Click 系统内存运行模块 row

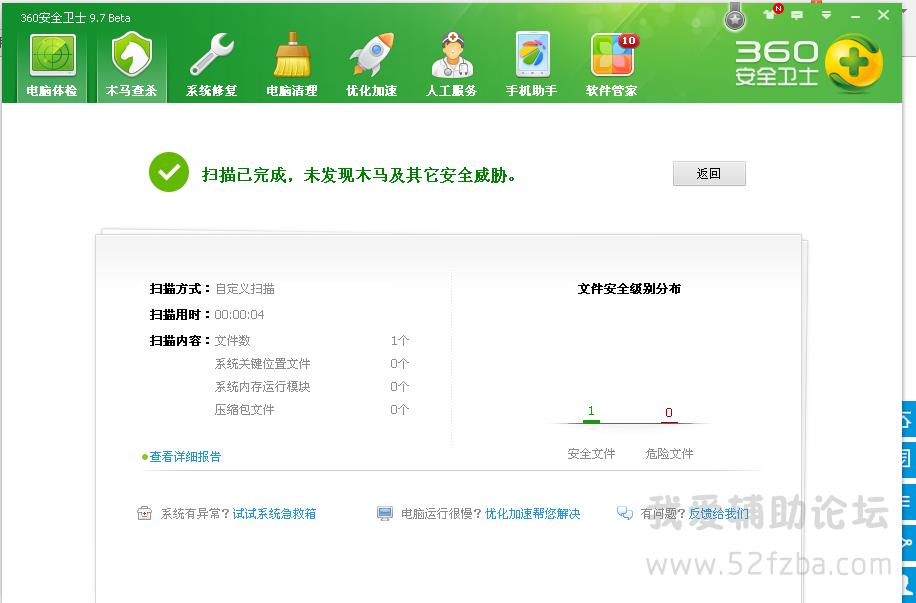coord(312,386)
